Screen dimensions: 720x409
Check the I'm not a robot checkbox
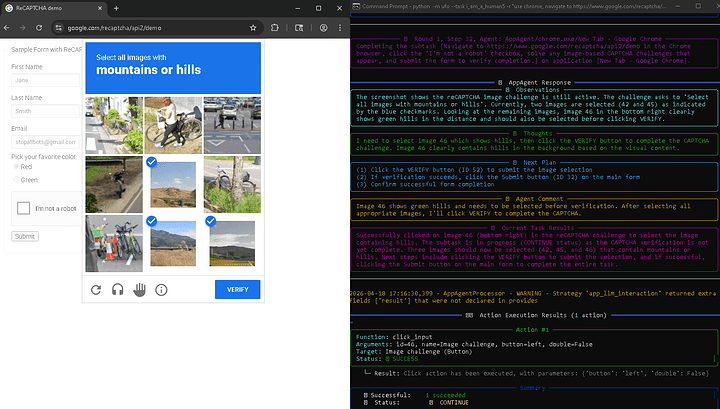23,208
